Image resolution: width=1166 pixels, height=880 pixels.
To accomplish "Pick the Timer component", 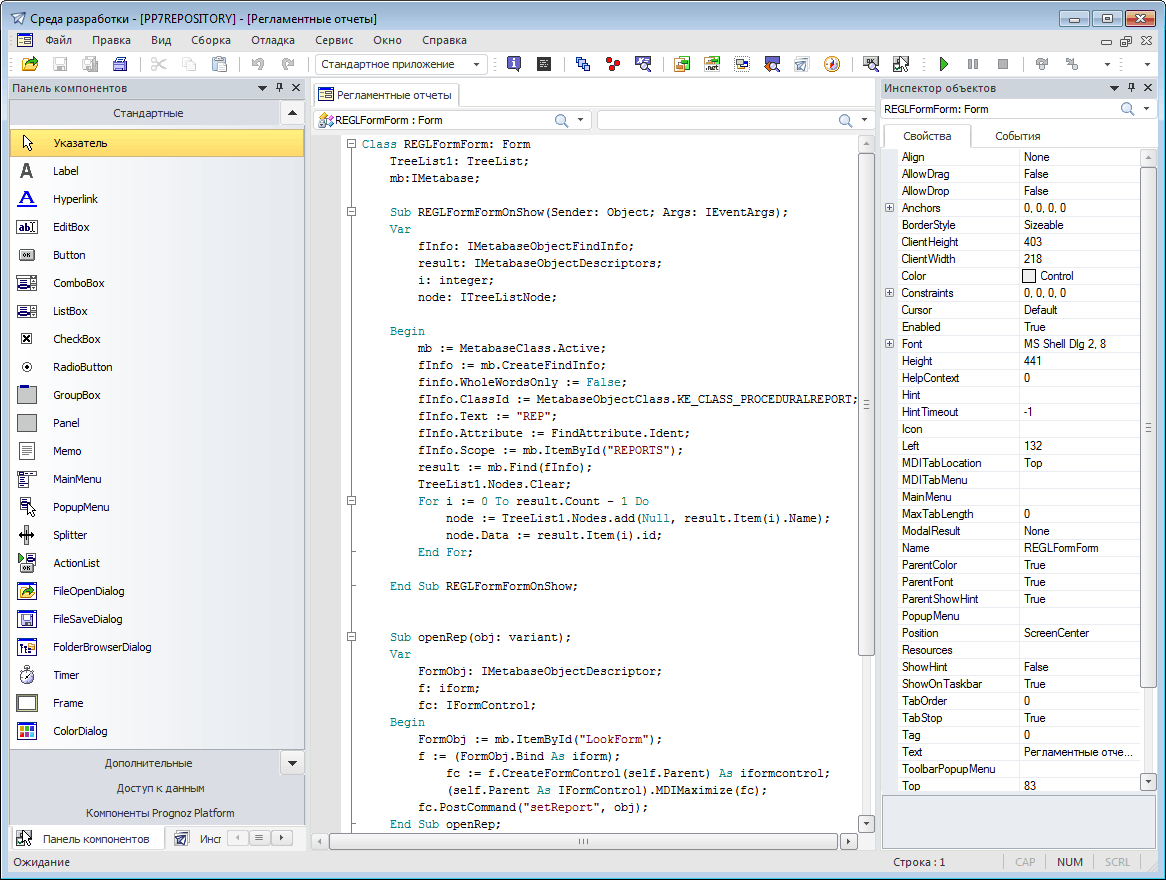I will [66, 675].
